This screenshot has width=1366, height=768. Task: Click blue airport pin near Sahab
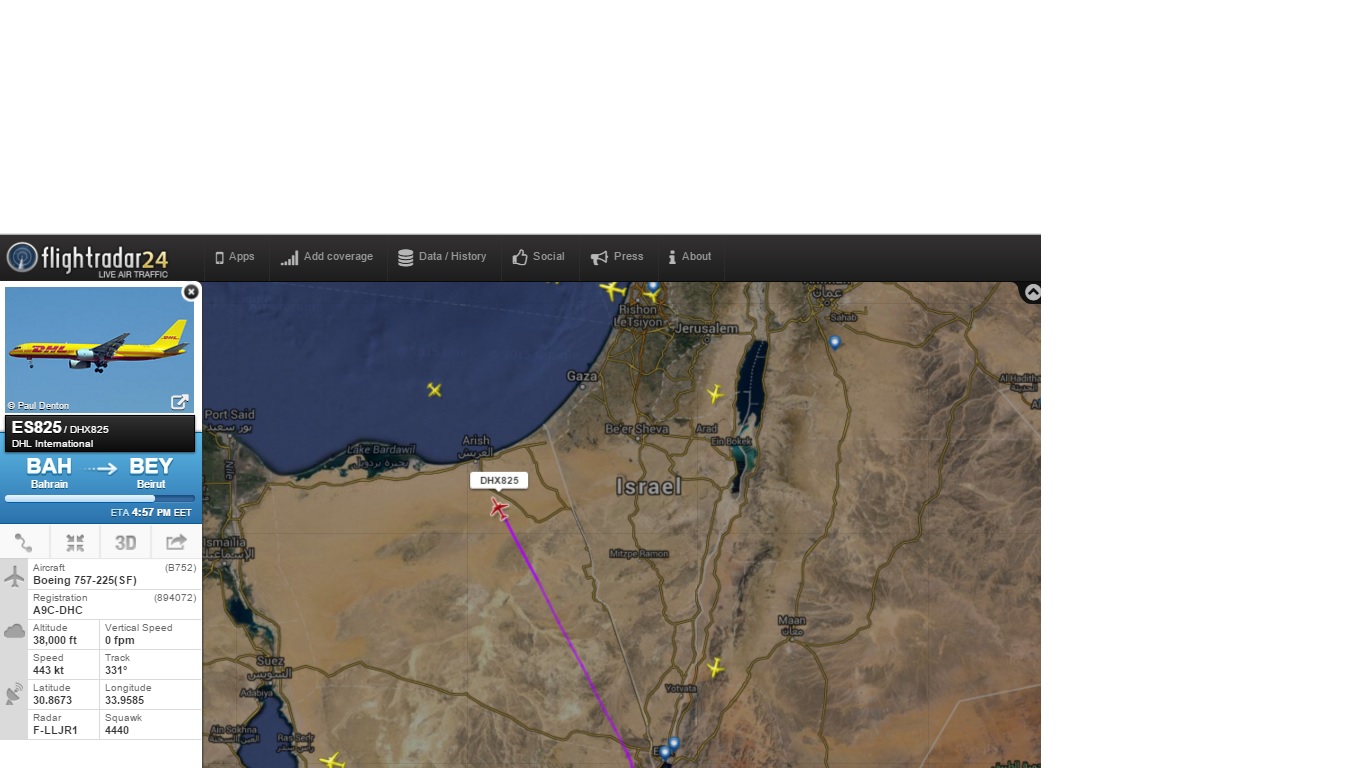(835, 342)
